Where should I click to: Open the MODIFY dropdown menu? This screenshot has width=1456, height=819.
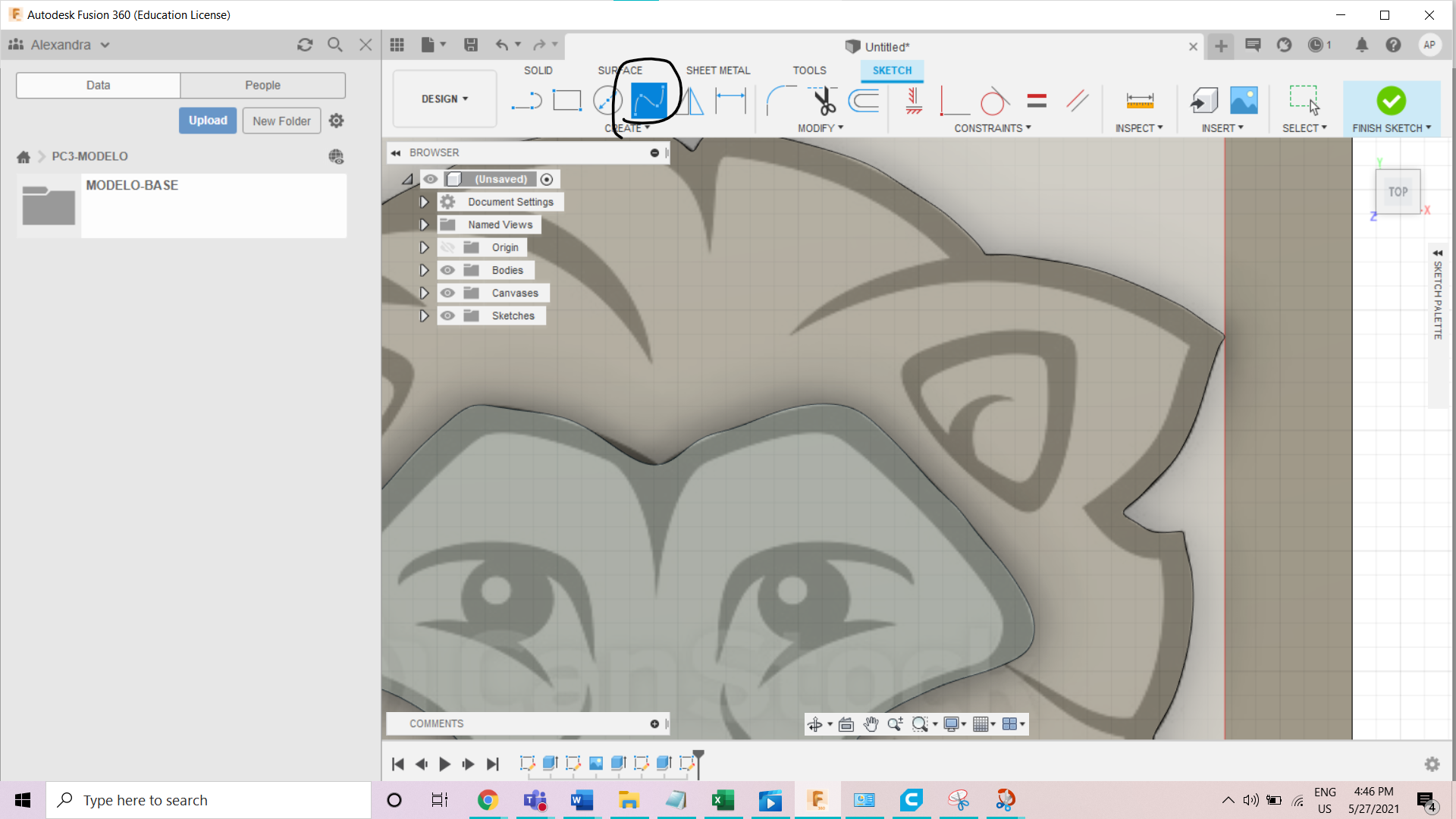820,128
